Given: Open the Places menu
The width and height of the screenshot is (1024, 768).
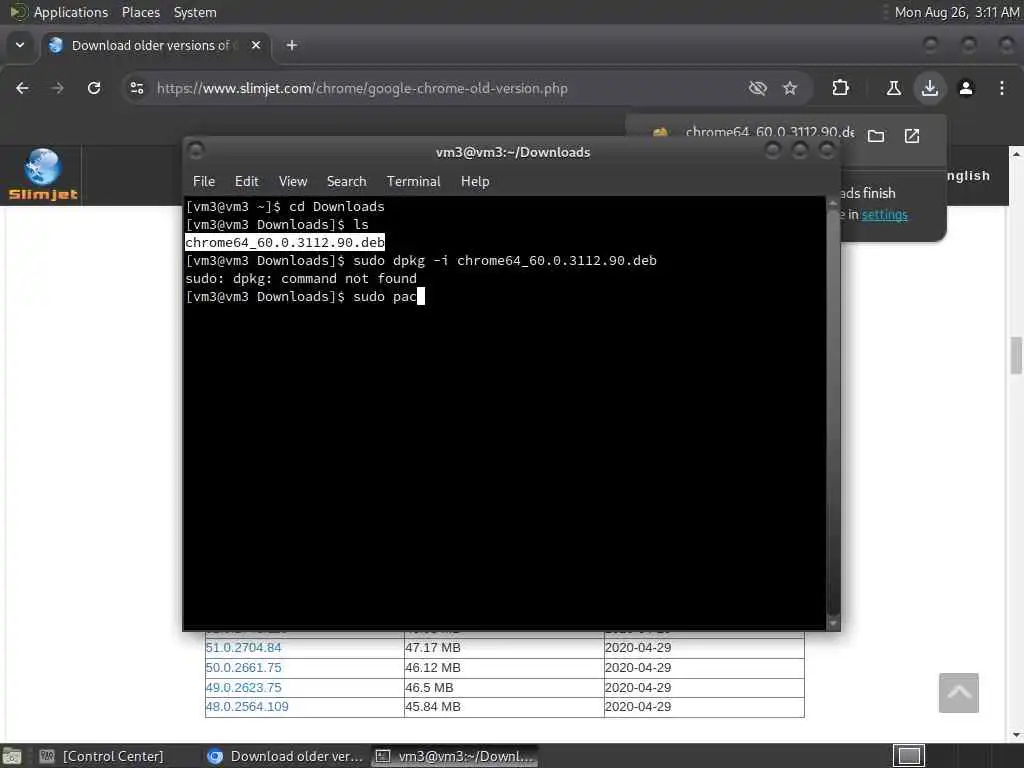Looking at the screenshot, I should (141, 12).
